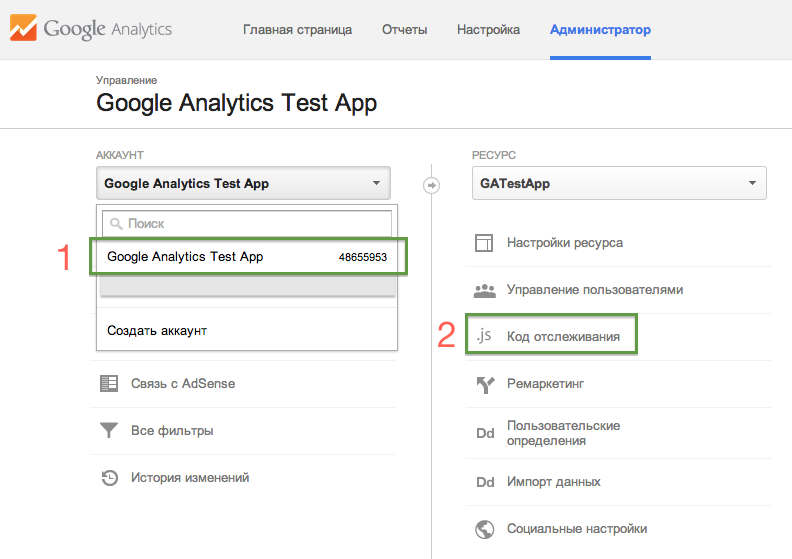Open Код отслеживания
Screen dimensions: 792x559
tap(563, 337)
